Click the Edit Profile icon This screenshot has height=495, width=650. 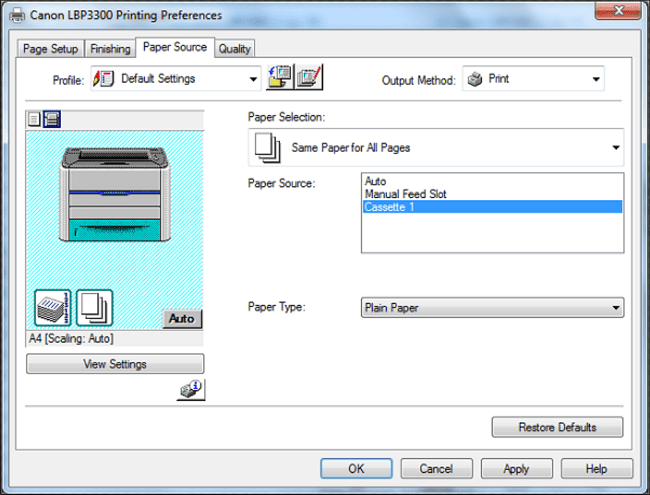(x=309, y=77)
